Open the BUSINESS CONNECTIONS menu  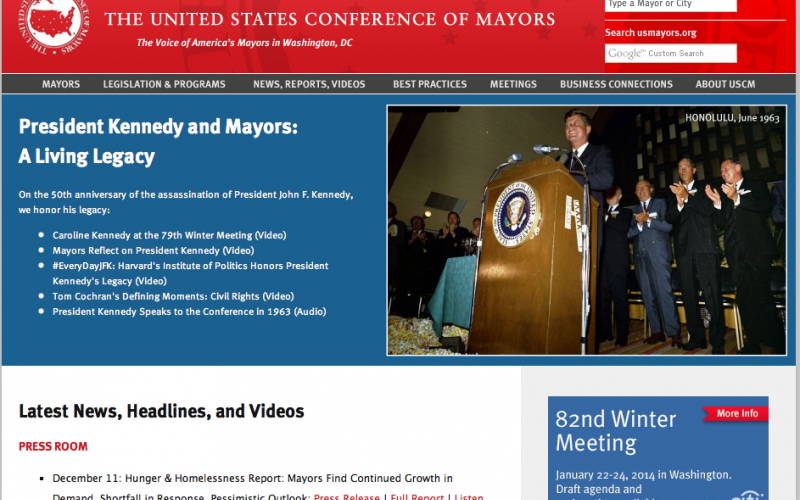click(x=616, y=84)
